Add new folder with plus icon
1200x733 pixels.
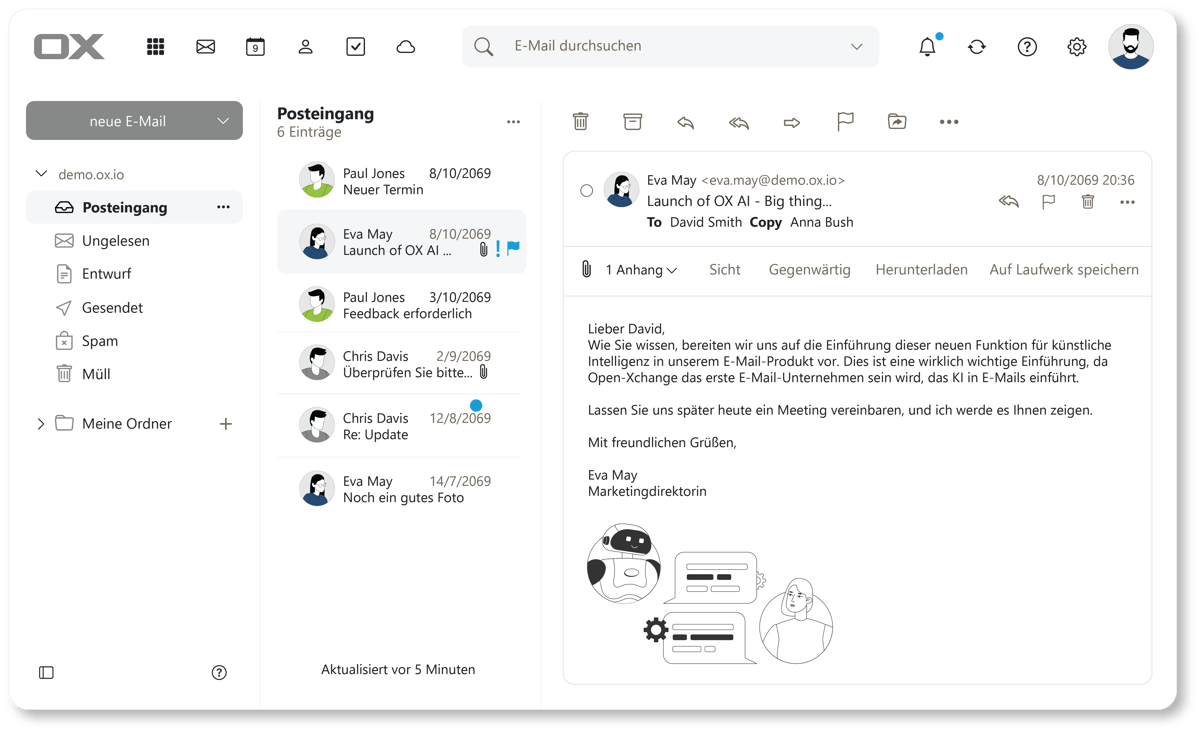click(226, 424)
